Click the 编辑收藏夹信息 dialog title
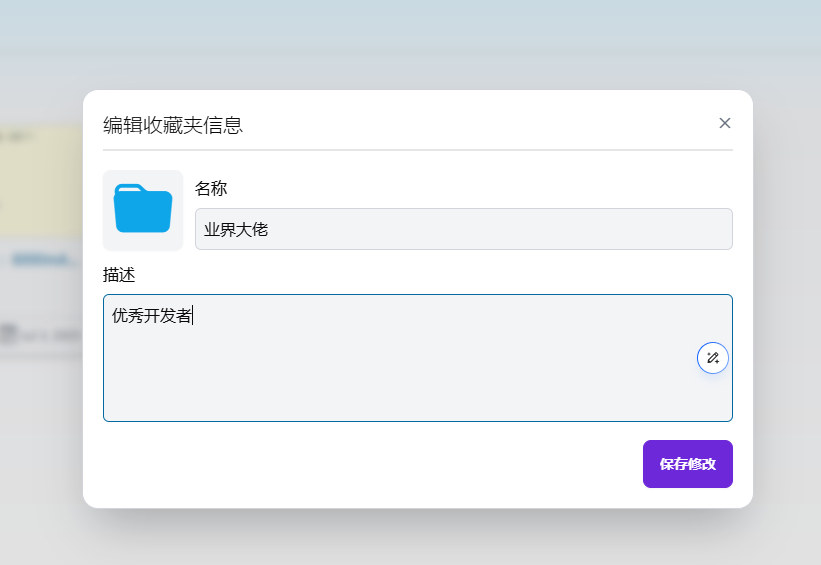821x565 pixels. pos(173,125)
